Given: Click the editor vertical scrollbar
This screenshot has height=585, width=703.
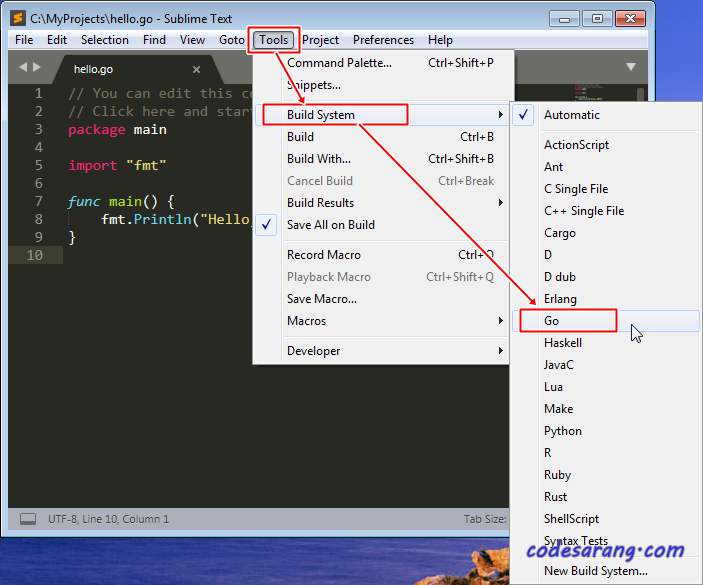Looking at the screenshot, I should [x=640, y=94].
